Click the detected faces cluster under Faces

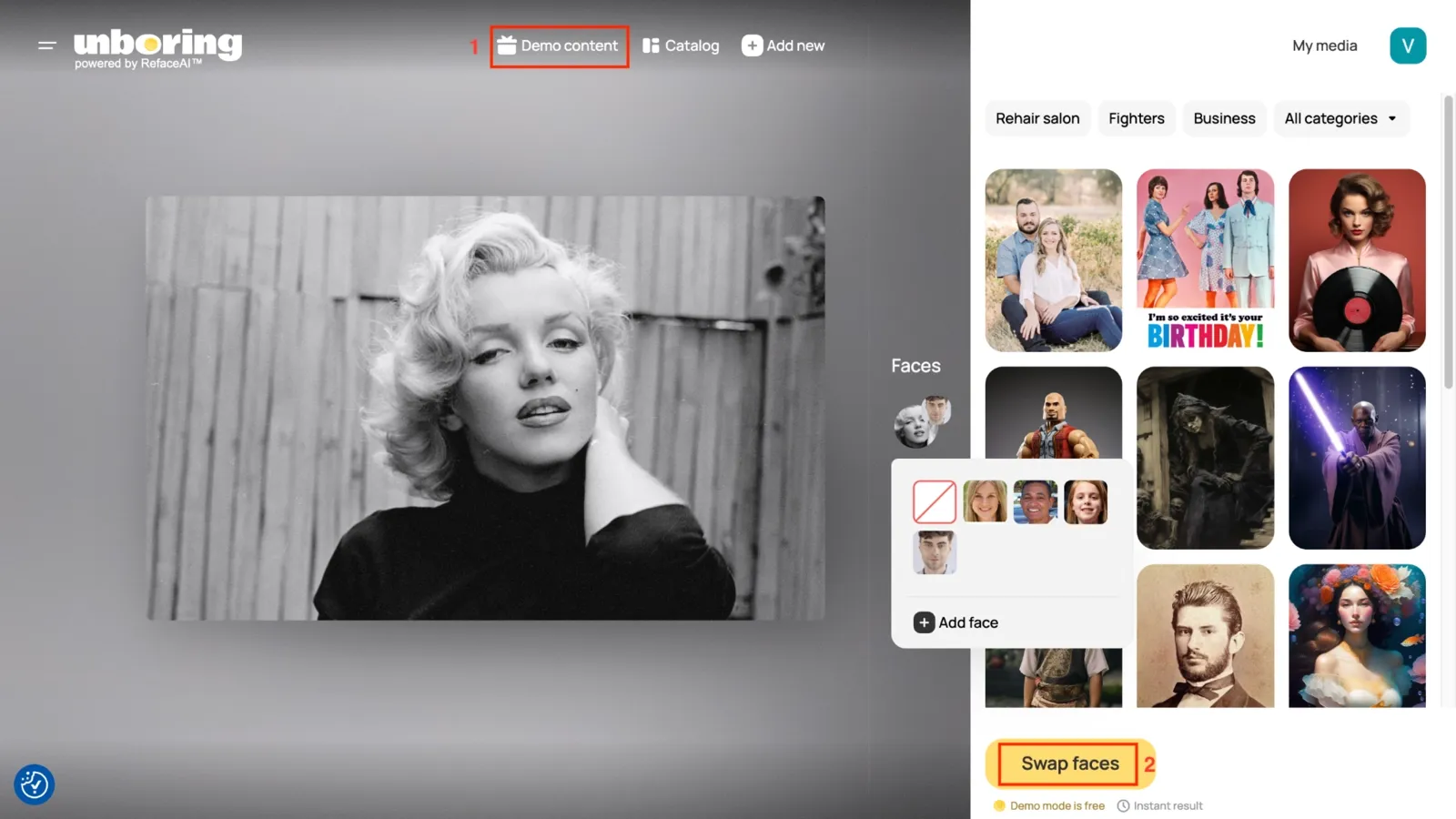tap(922, 421)
